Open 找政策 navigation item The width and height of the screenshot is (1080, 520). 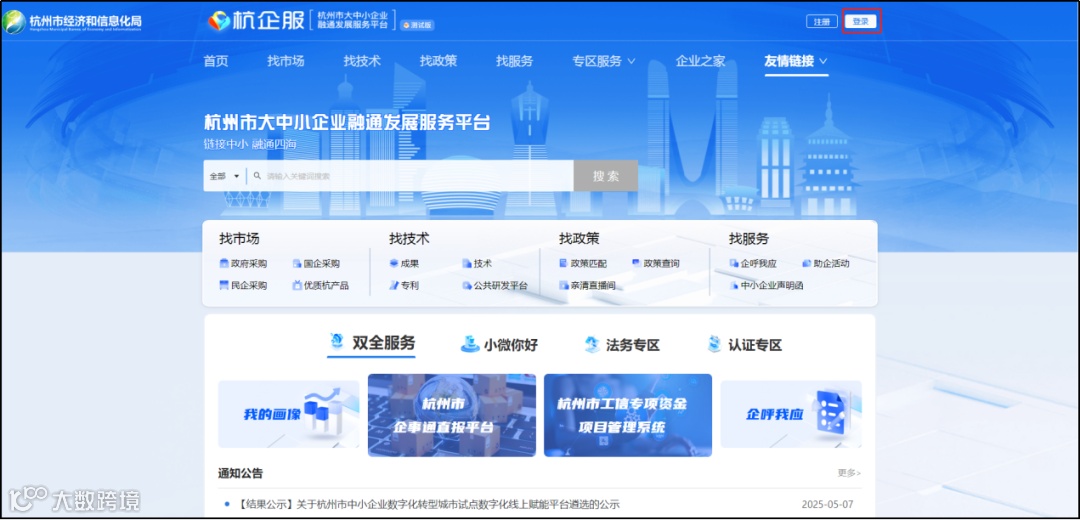coord(439,61)
